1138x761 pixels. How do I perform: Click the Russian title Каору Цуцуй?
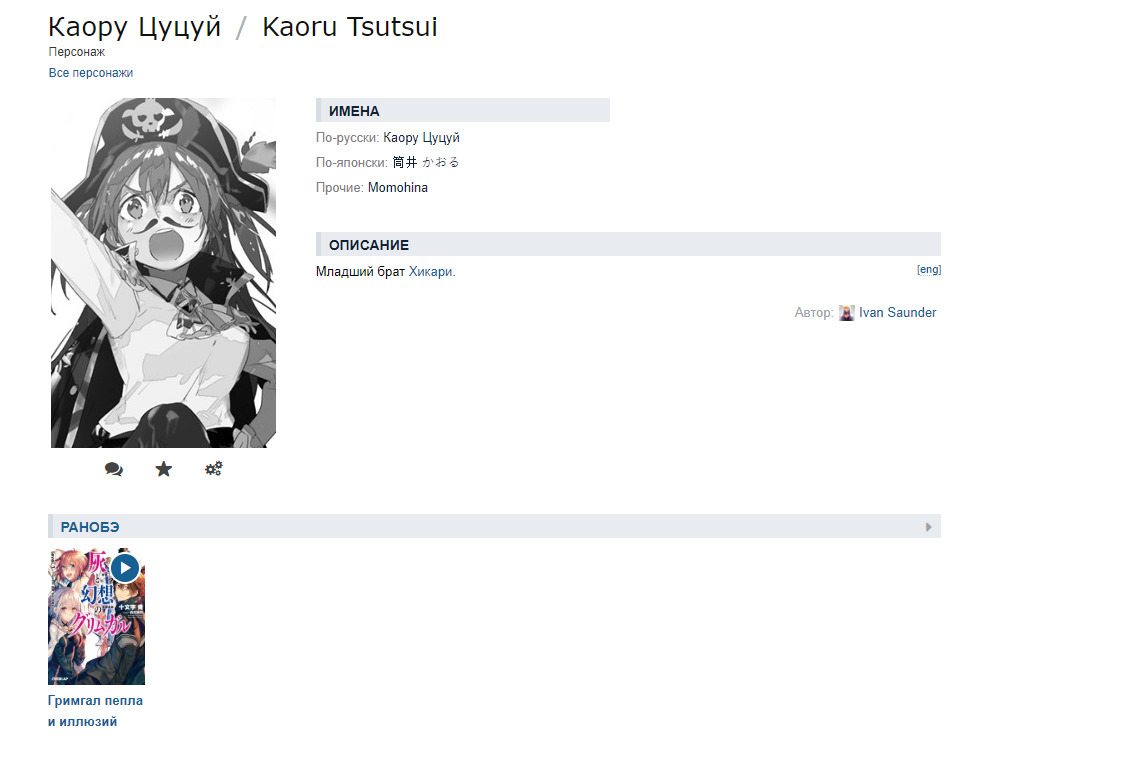point(134,27)
